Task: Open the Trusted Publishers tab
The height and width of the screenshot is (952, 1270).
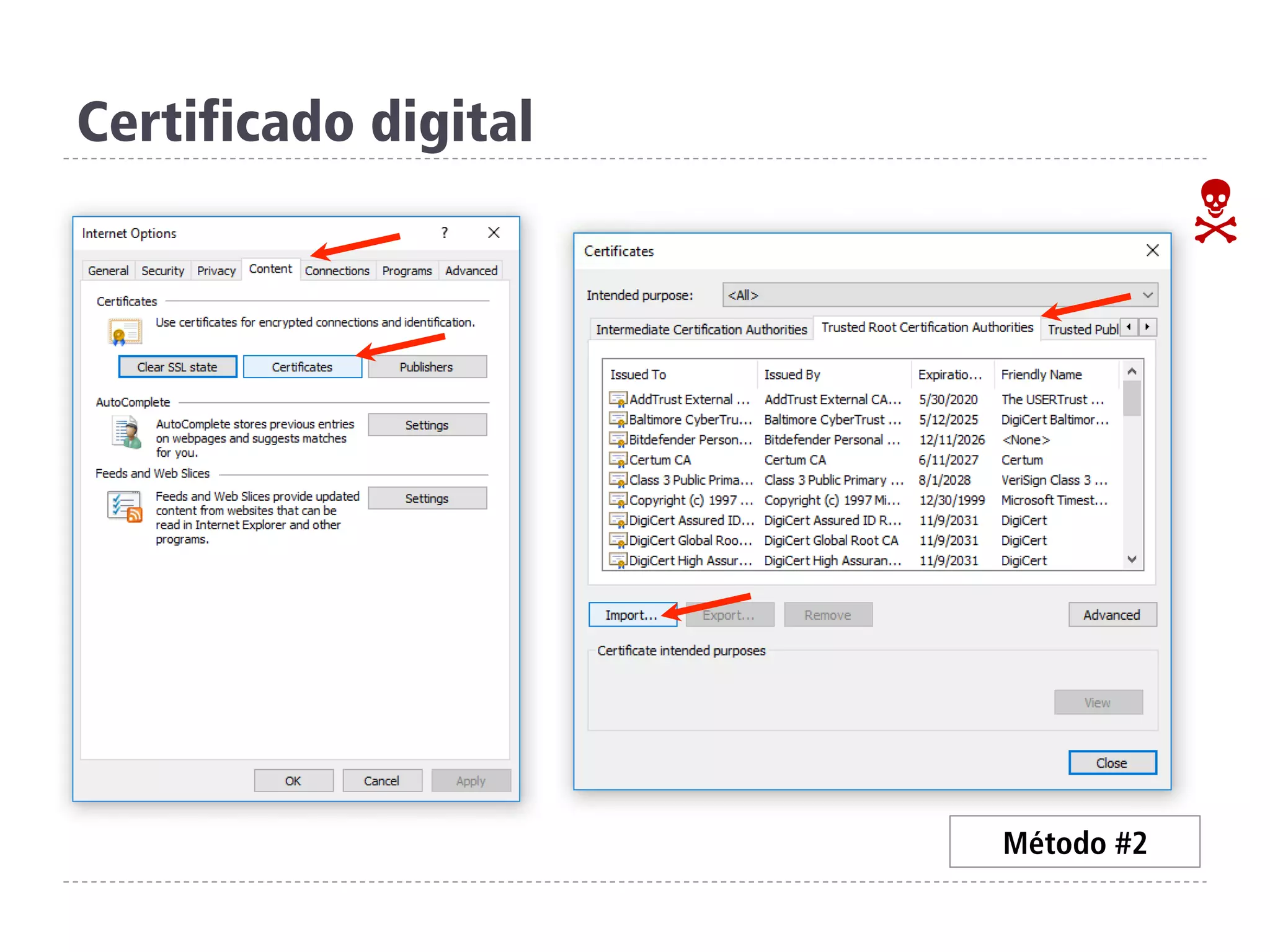Action: (x=1082, y=329)
